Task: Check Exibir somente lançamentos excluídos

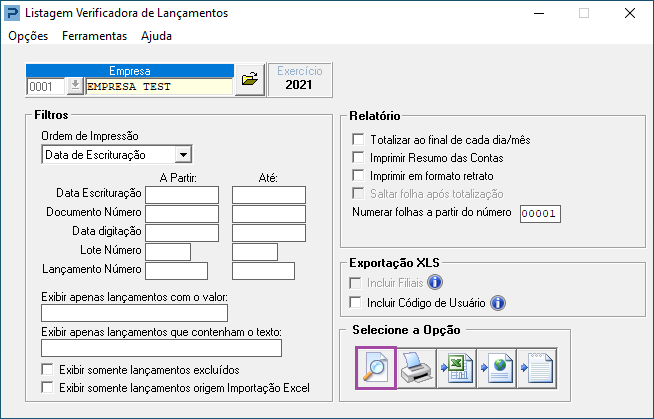Action: pyautogui.click(x=47, y=369)
